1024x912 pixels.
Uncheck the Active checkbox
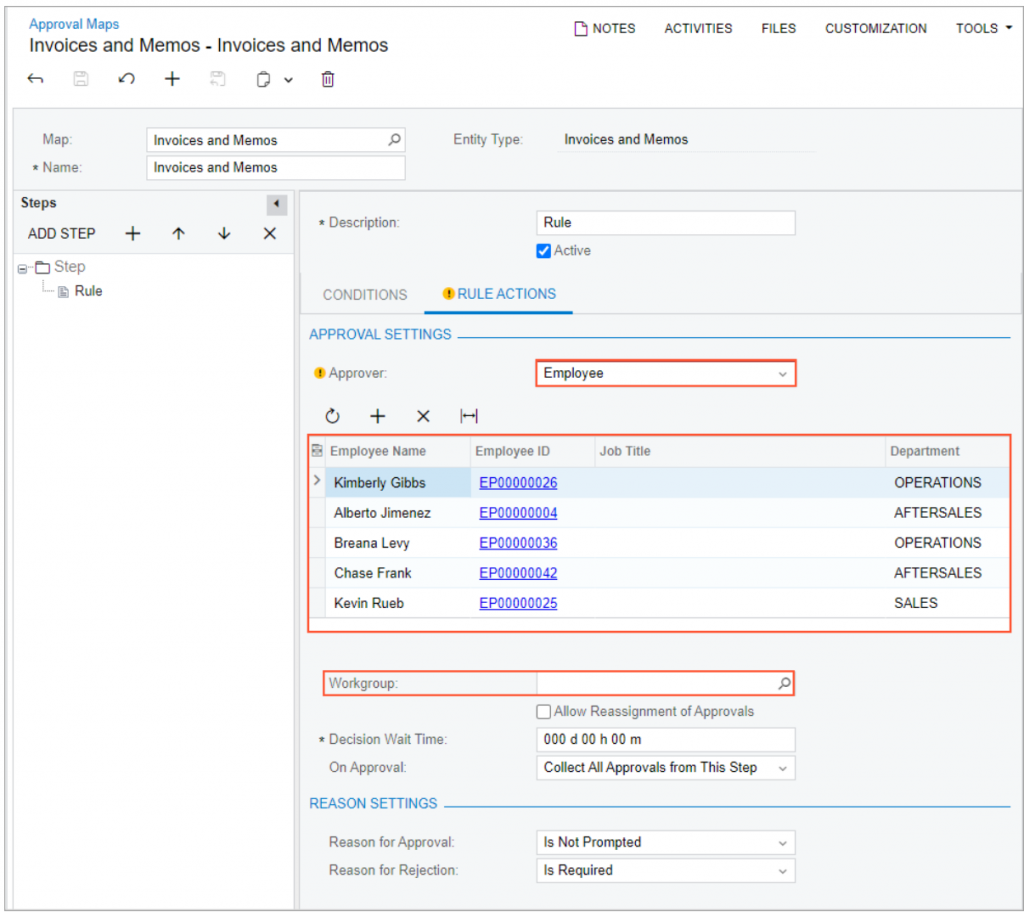(x=543, y=251)
